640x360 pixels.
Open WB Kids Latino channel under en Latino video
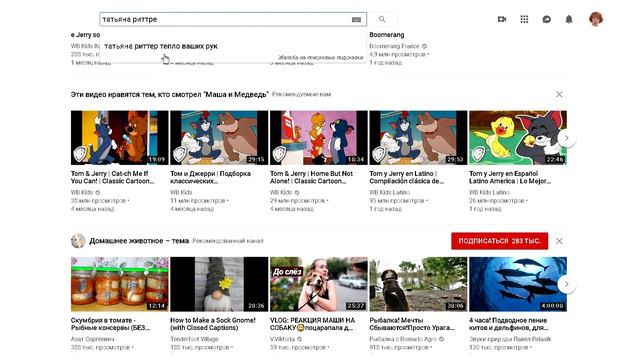pos(389,192)
